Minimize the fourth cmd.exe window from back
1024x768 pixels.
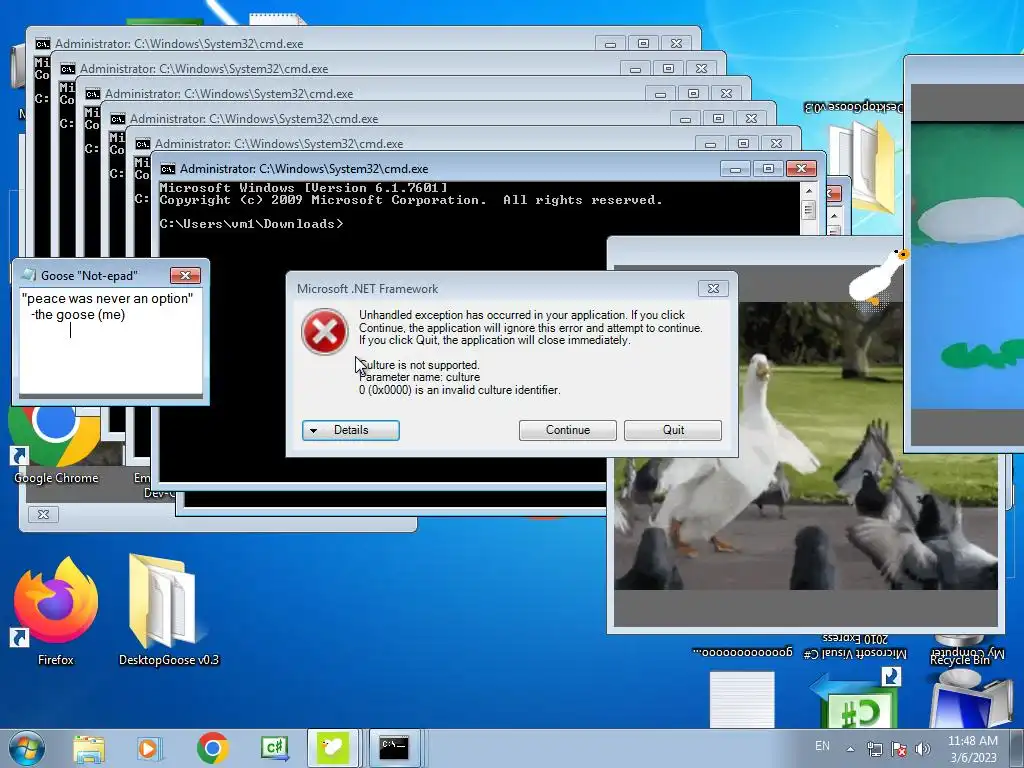pos(685,119)
